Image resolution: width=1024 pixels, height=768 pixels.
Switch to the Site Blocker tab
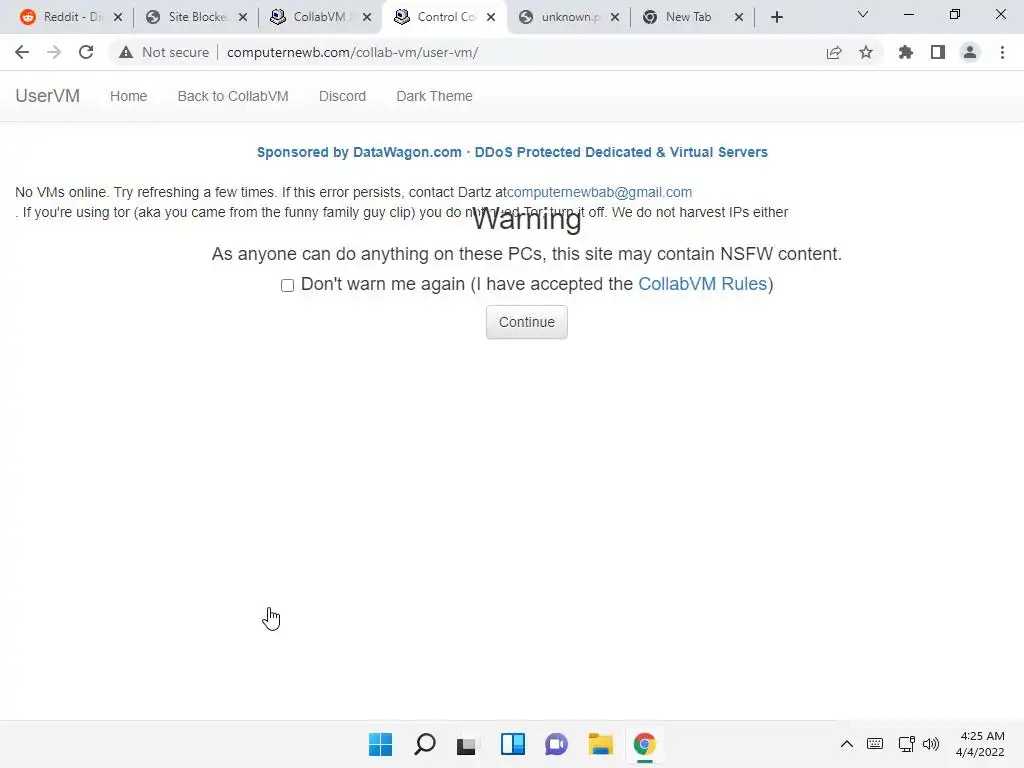tap(196, 17)
